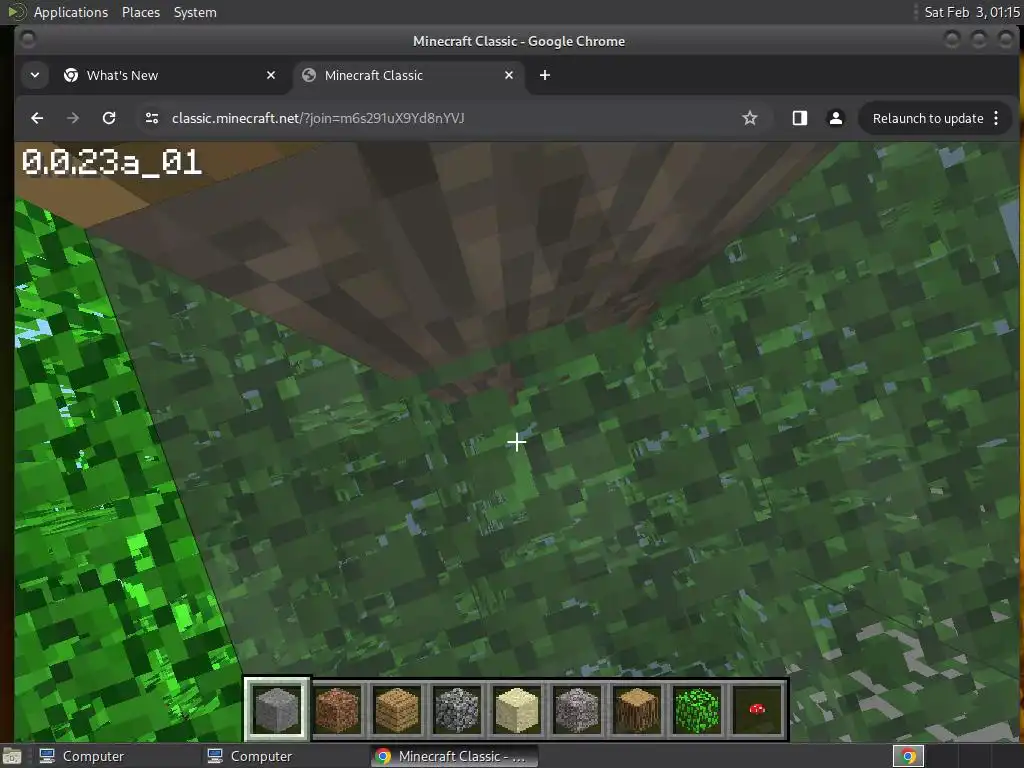Click the forward navigation arrow

coord(73,118)
